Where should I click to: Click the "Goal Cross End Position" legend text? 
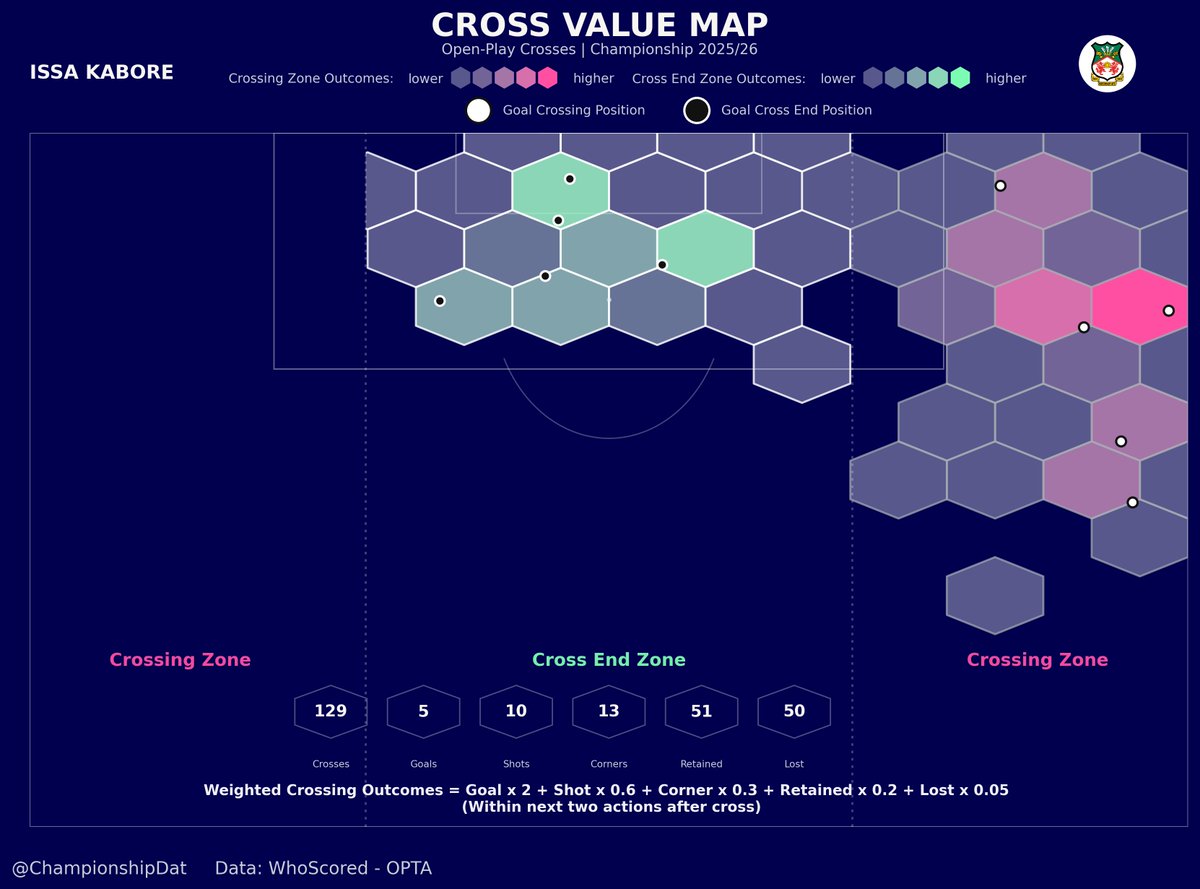(x=796, y=111)
